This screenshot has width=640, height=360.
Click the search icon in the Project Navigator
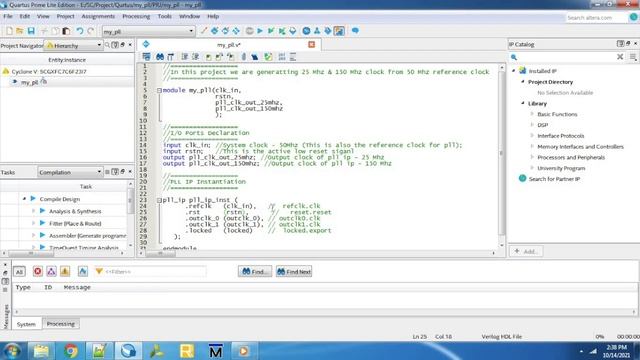107,45
